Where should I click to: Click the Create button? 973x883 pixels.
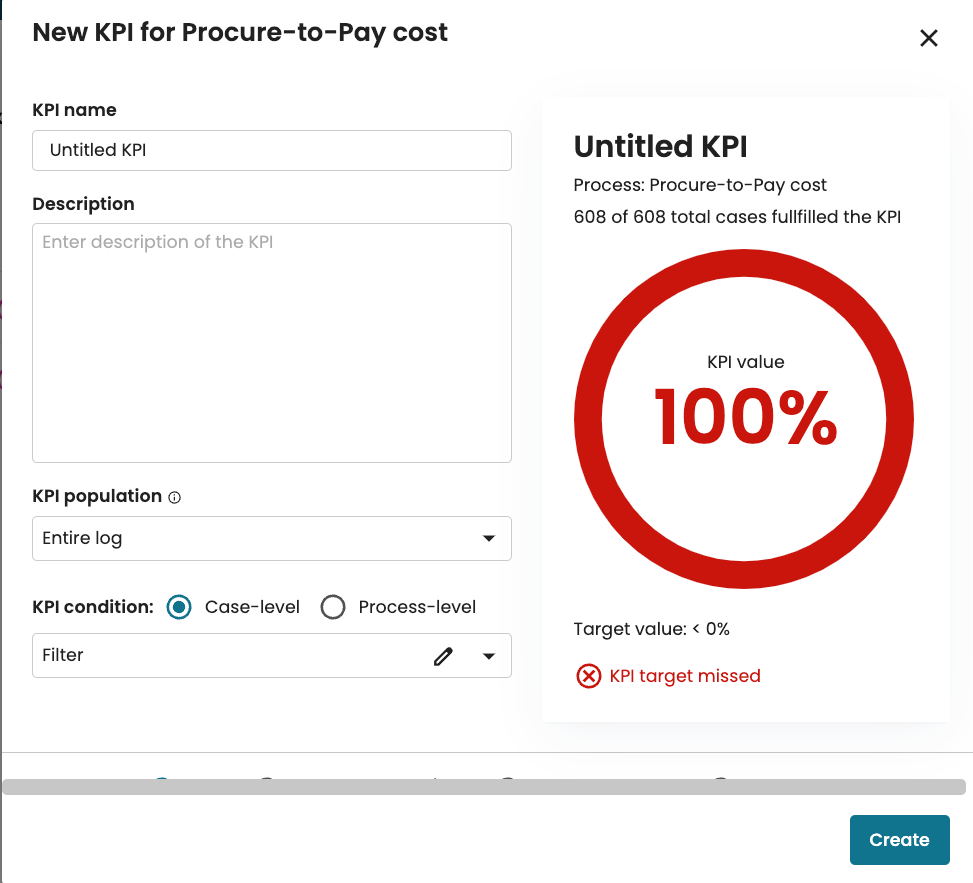coord(898,840)
